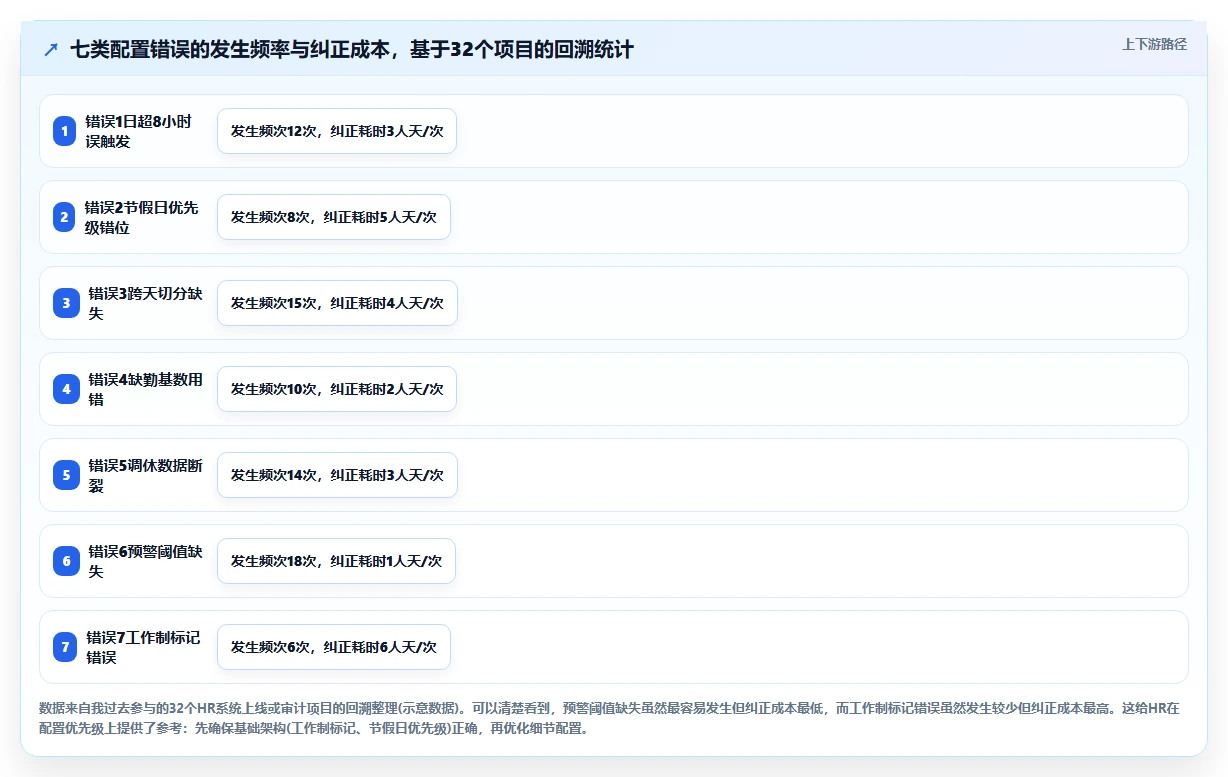Click the 错误7工作制标记错误 label

143,647
